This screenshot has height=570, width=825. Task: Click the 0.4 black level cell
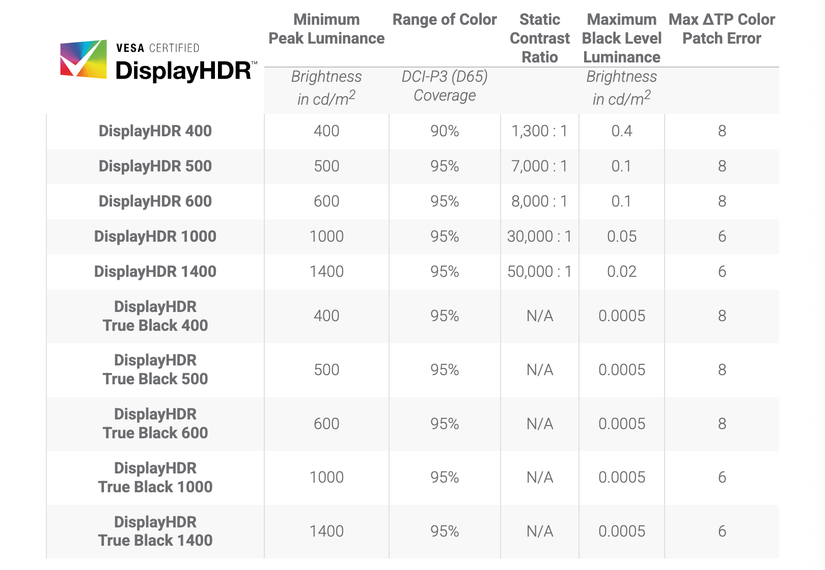[x=621, y=131]
